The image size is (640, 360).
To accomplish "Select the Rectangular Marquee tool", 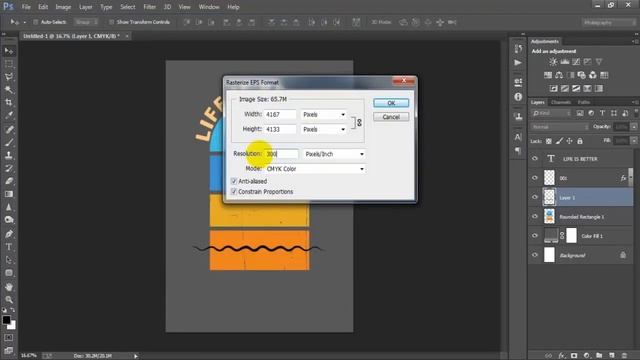I will pyautogui.click(x=9, y=64).
